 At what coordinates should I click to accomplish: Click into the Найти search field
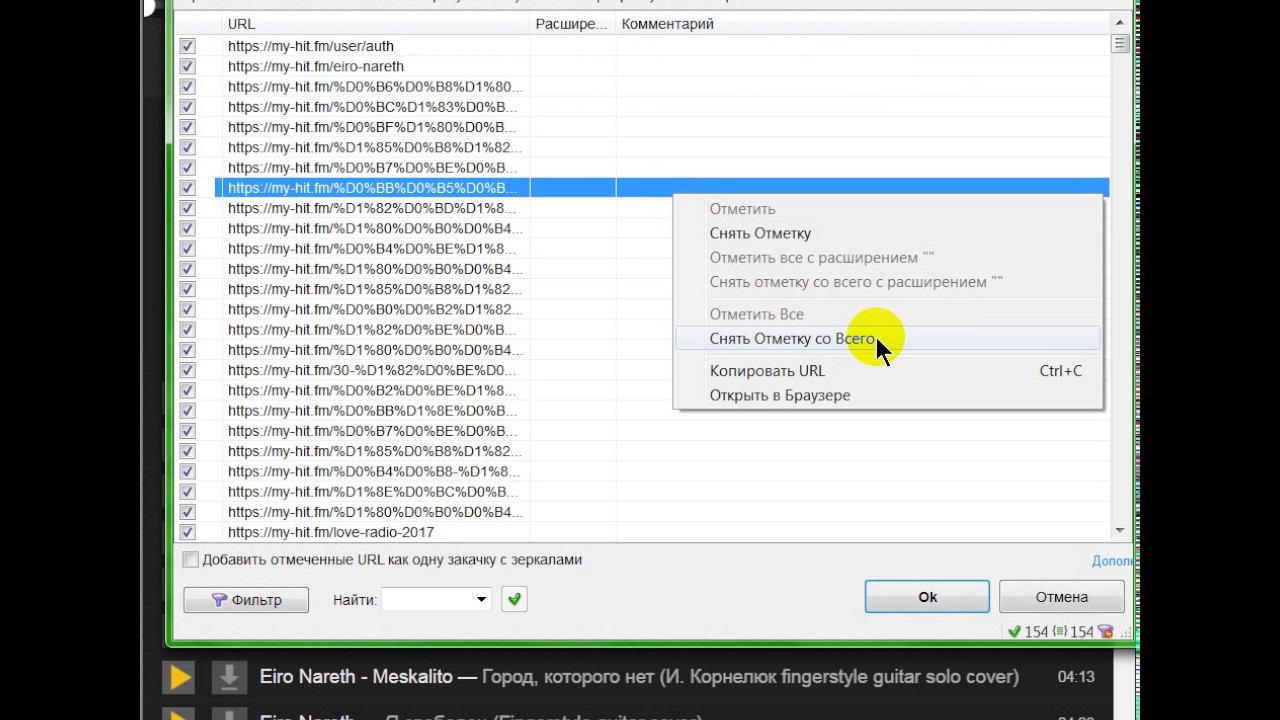[427, 599]
